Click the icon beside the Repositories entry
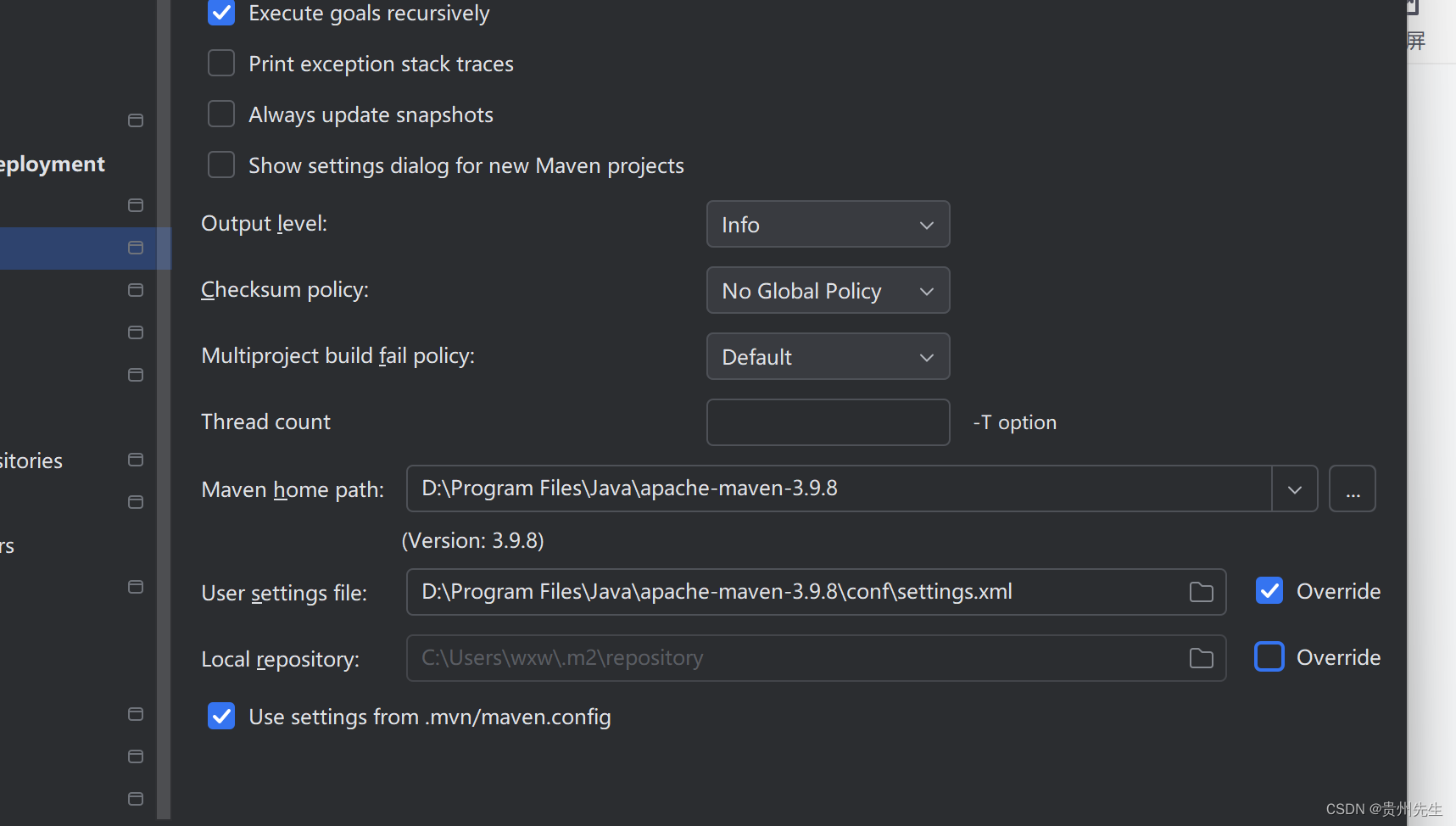The height and width of the screenshot is (826, 1456). [x=135, y=460]
